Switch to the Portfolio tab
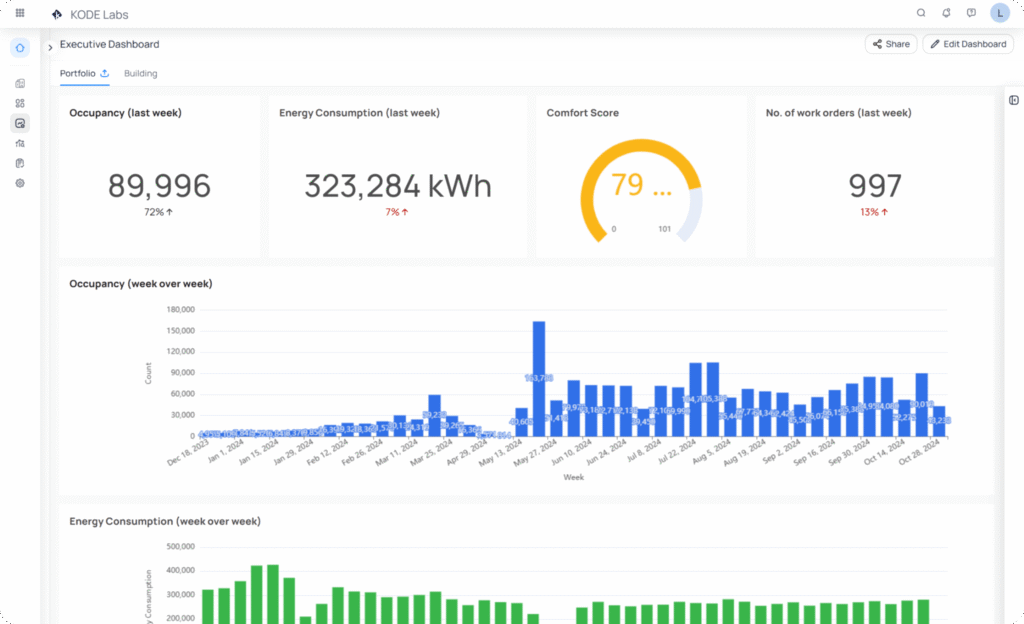This screenshot has height=624, width=1024. tap(78, 73)
